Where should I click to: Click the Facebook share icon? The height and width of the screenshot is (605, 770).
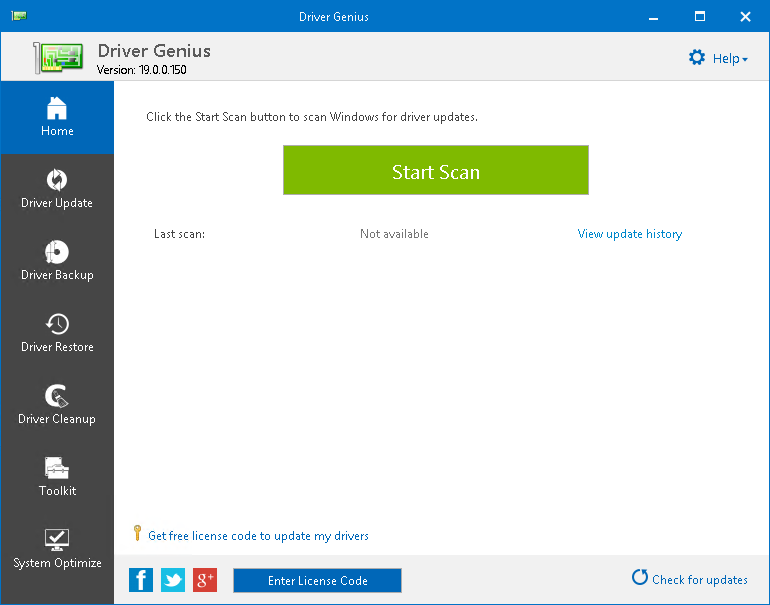coord(141,580)
